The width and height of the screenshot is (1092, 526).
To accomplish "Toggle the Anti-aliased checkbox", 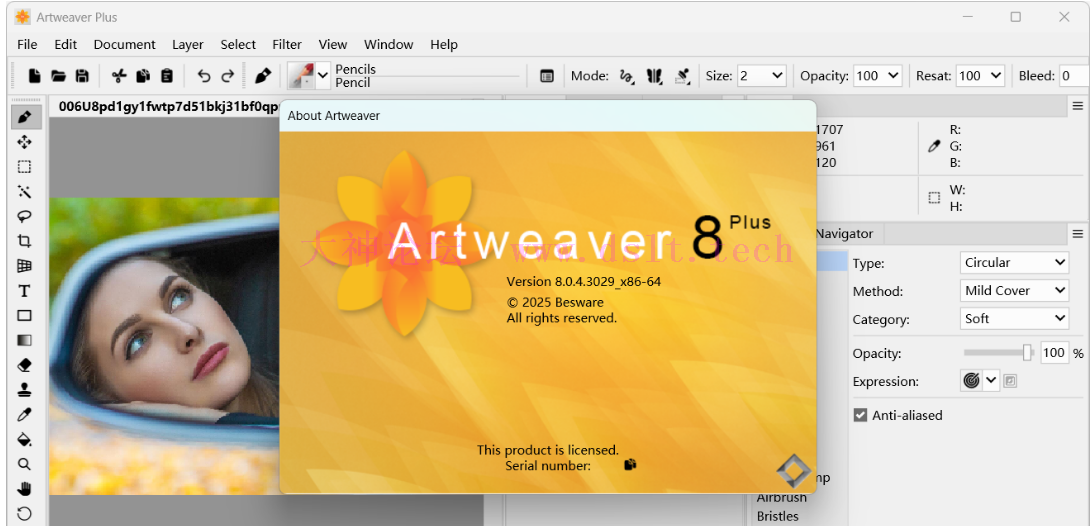I will [860, 415].
